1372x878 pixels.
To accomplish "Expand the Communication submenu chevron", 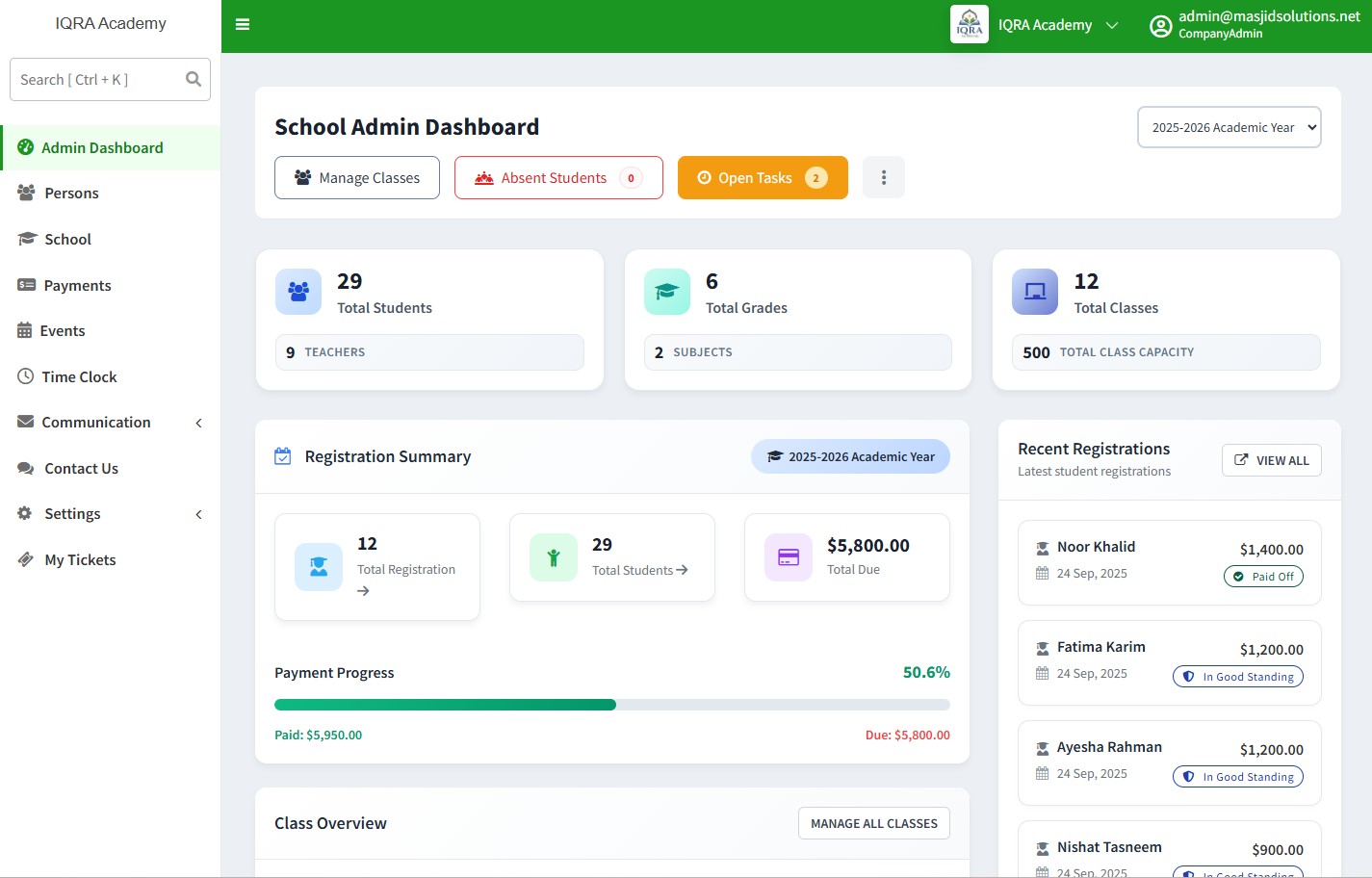I will [x=199, y=423].
